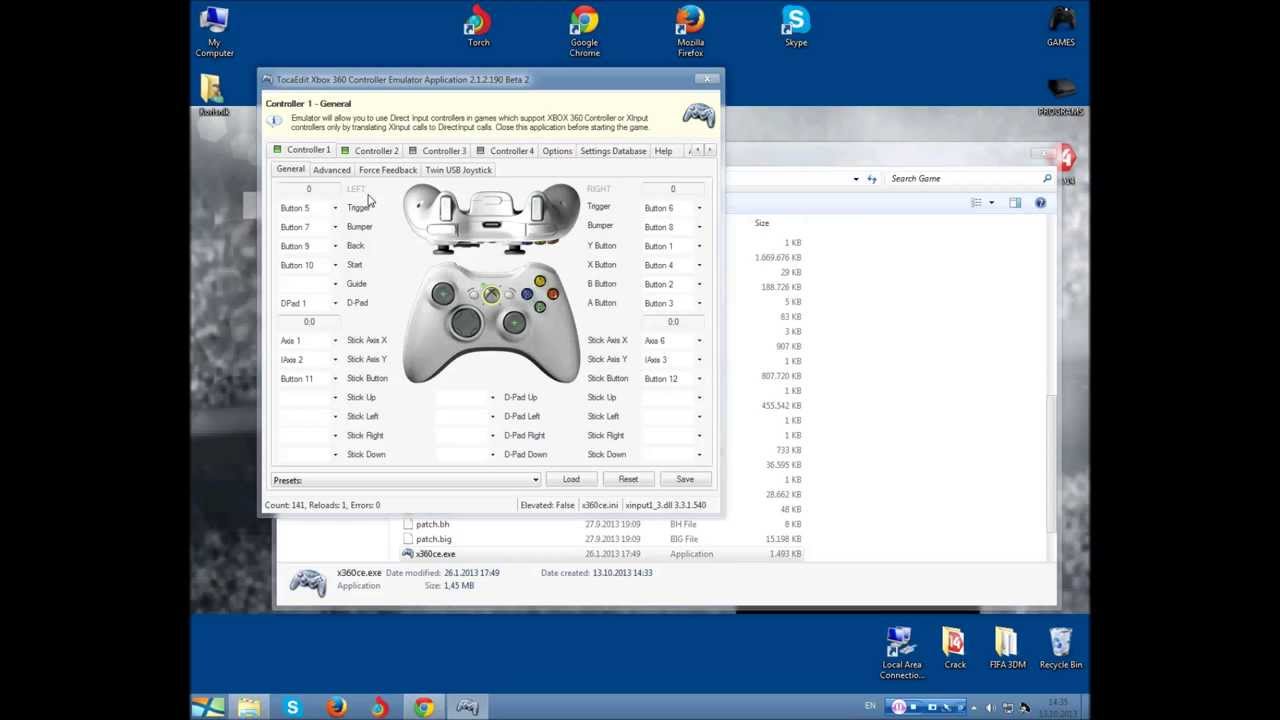Click Explorer help question mark icon
This screenshot has width=1280, height=720.
pyautogui.click(x=1040, y=203)
